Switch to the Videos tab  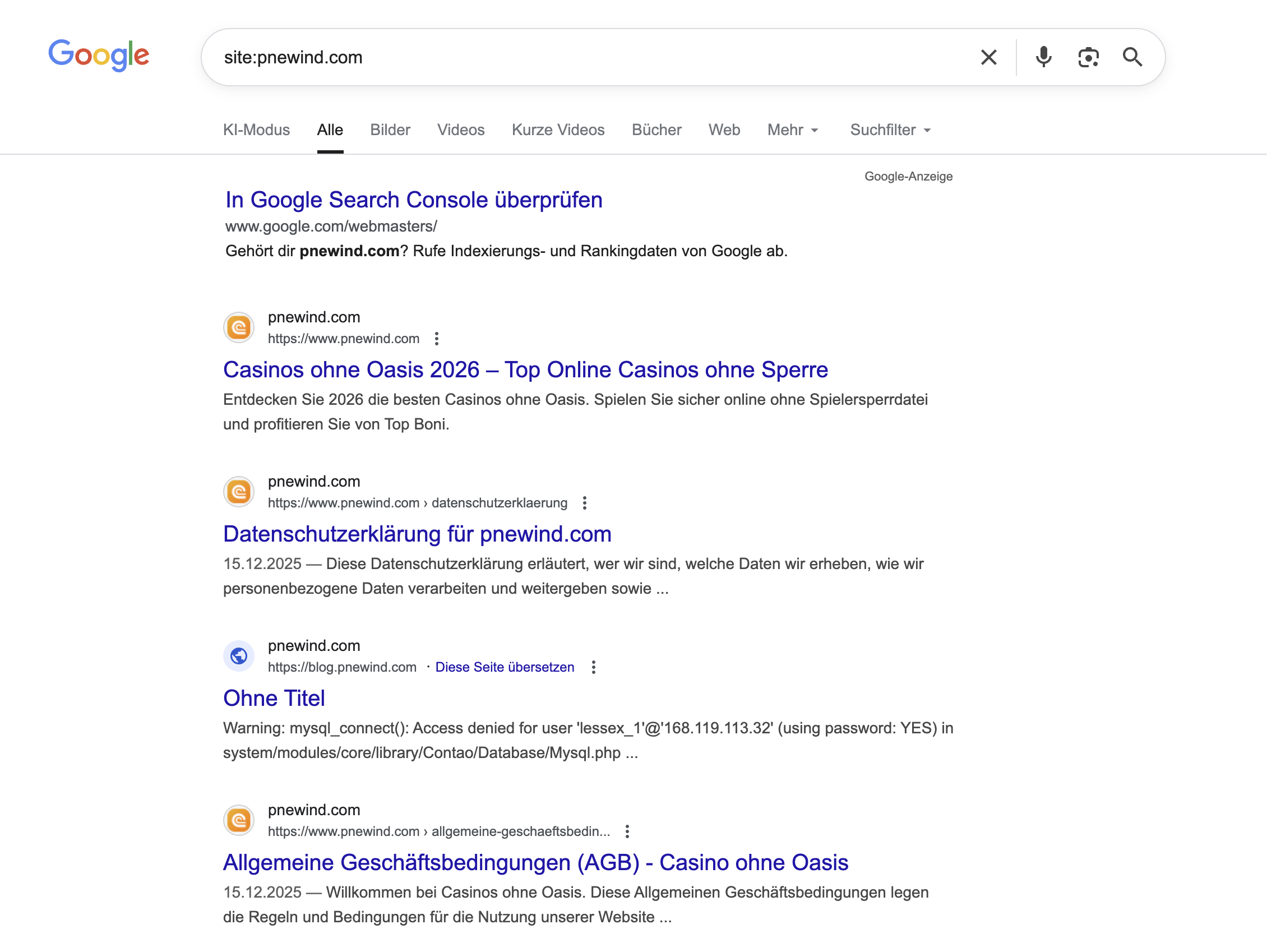(x=460, y=130)
